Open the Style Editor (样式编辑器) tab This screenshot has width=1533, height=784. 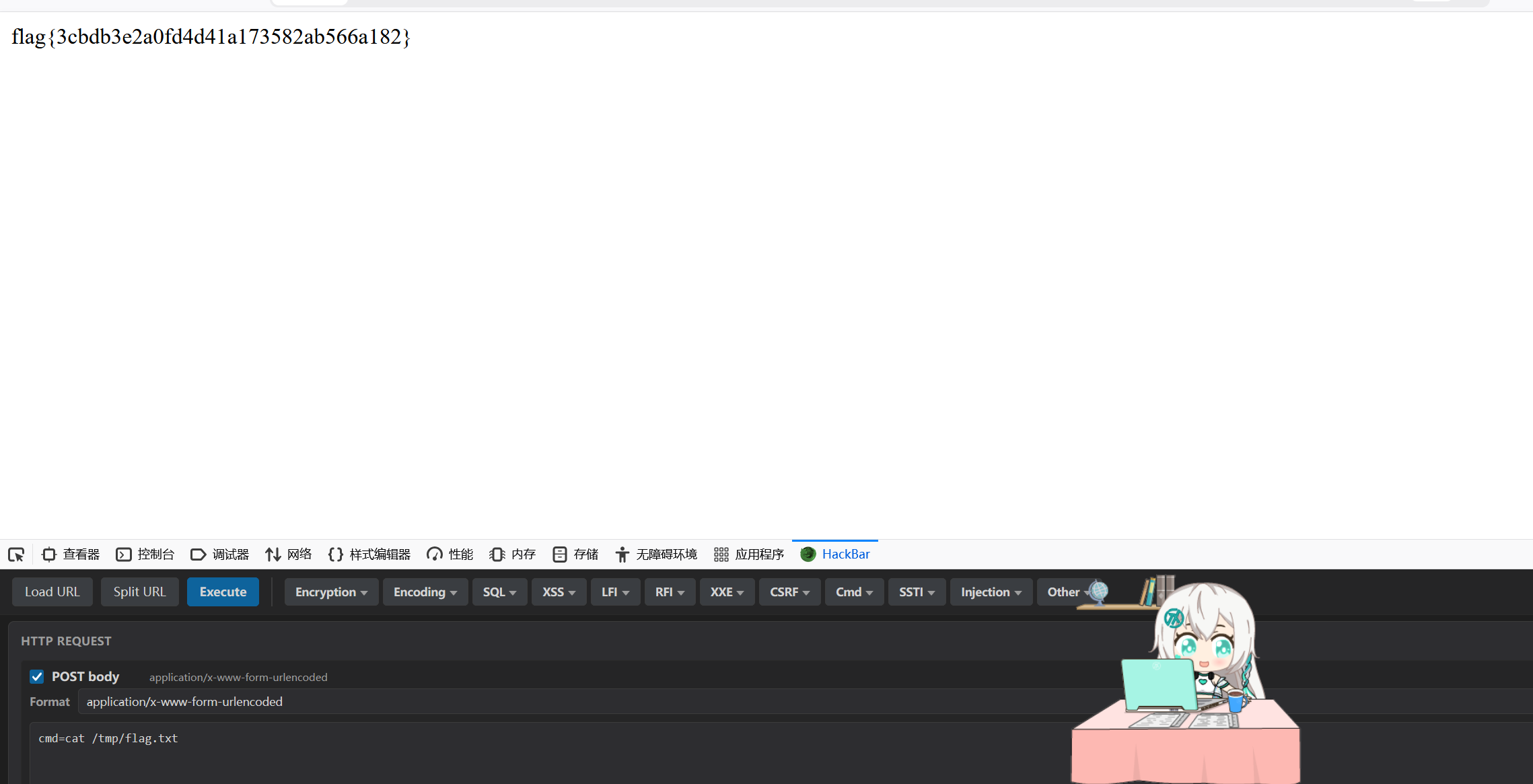click(369, 555)
